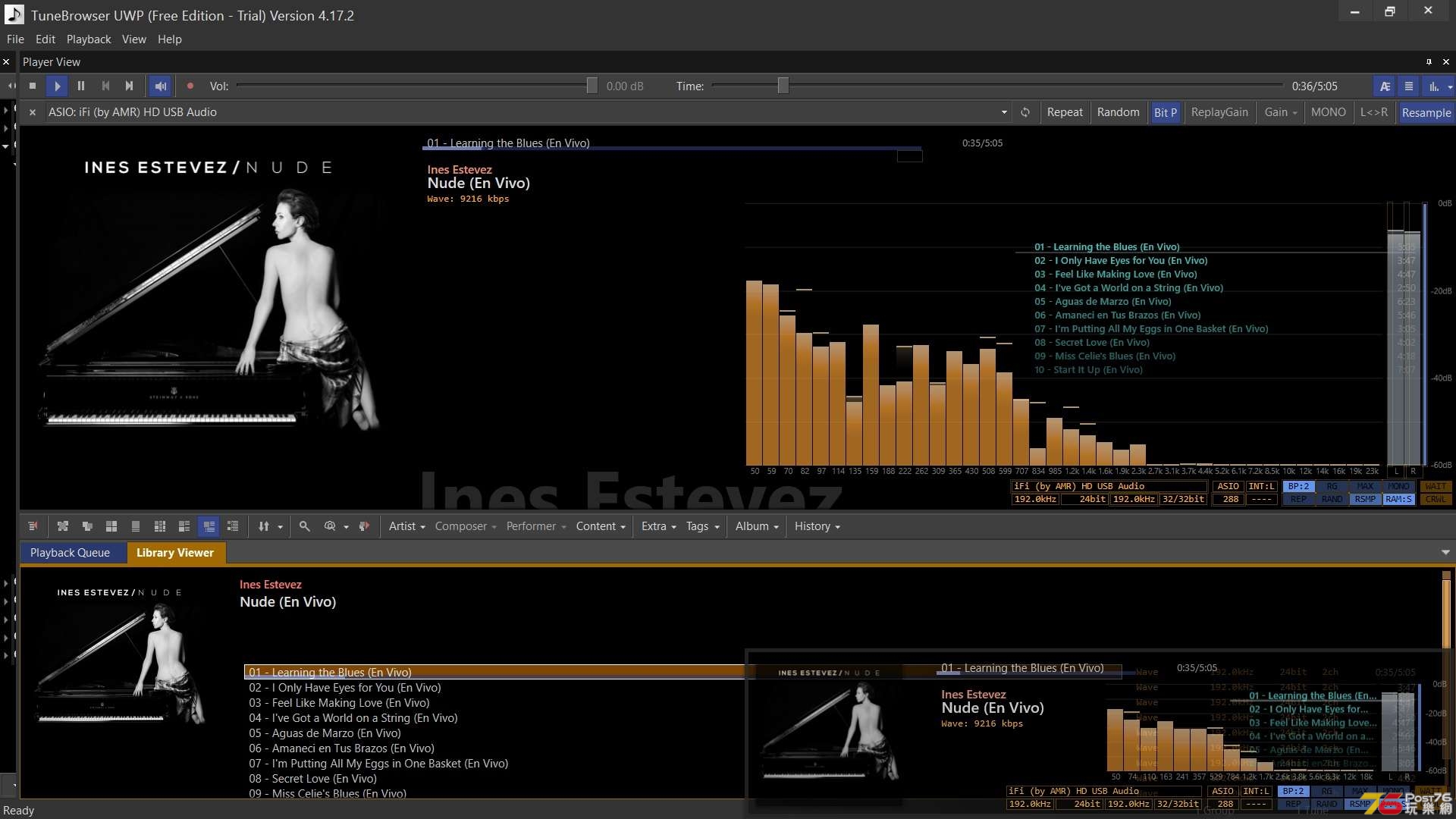Select '05 - Aguas de Marzo' in player tracklist

pyautogui.click(x=1103, y=302)
